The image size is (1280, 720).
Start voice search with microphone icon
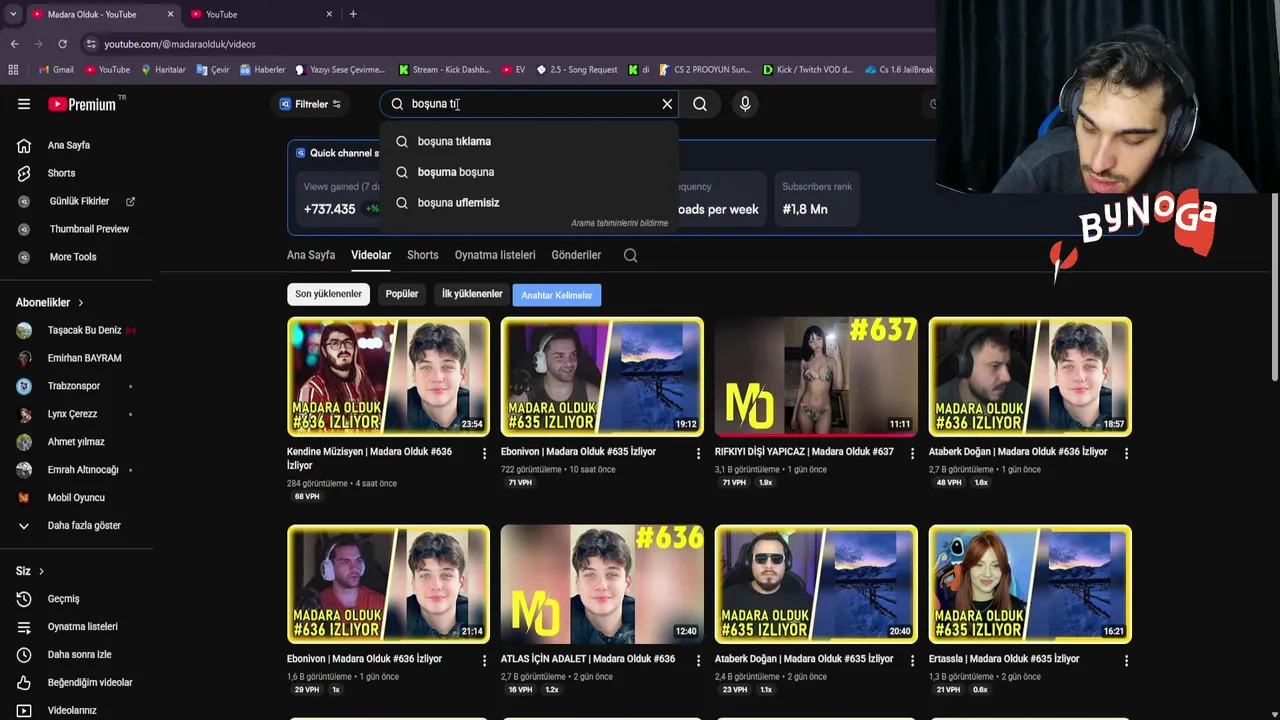pos(745,104)
